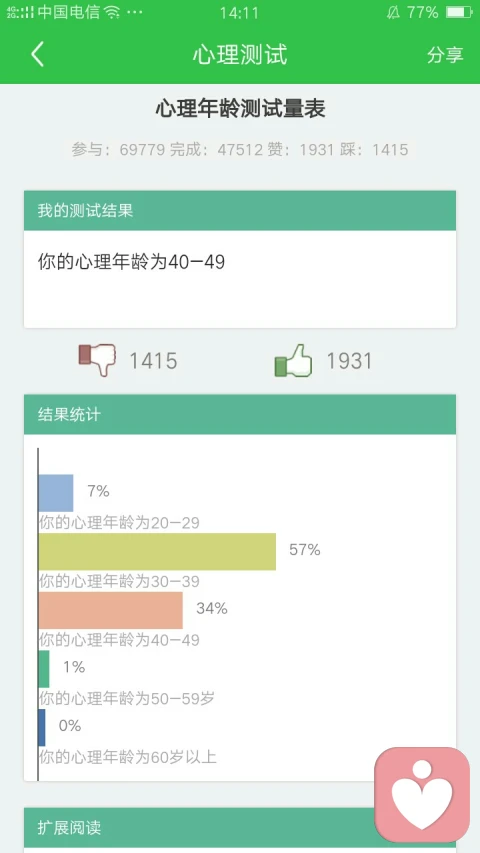
Task: Select the 结果统计 section header
Action: pos(240,415)
